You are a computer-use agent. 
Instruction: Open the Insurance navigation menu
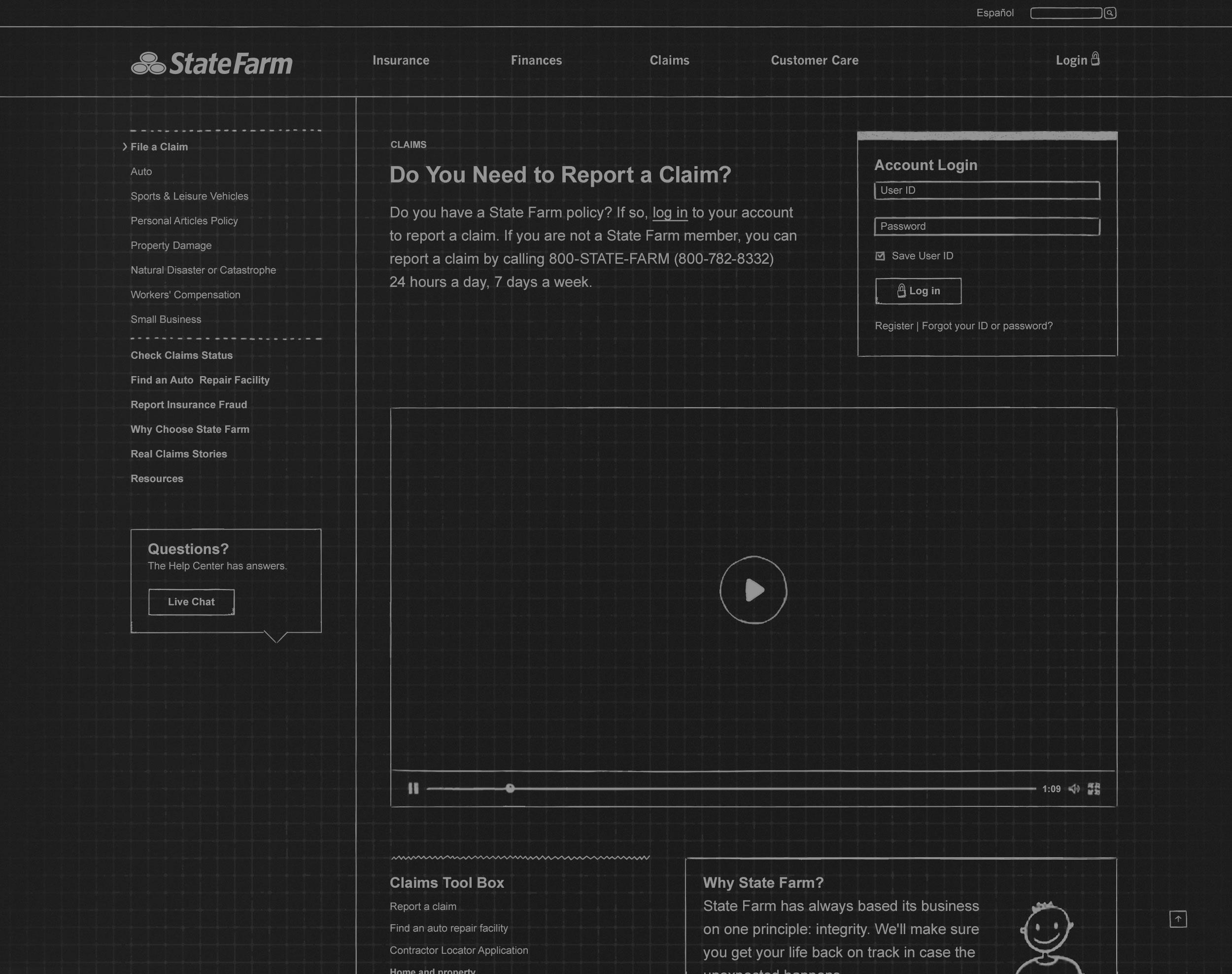tap(401, 61)
